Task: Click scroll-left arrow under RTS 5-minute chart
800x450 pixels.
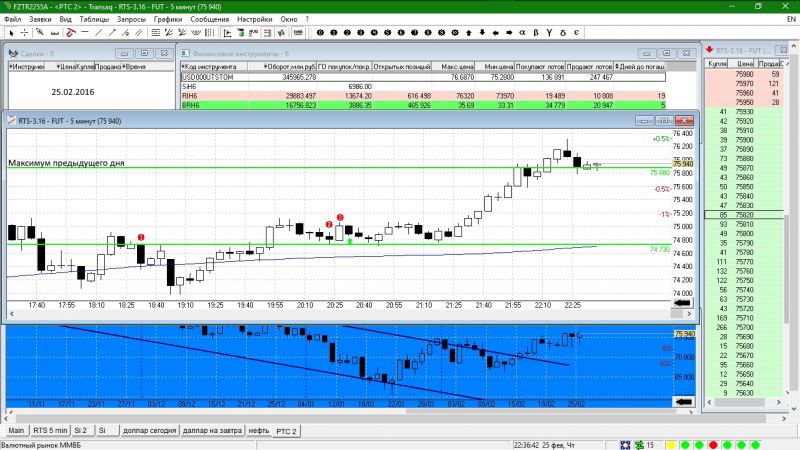Action: click(12, 314)
